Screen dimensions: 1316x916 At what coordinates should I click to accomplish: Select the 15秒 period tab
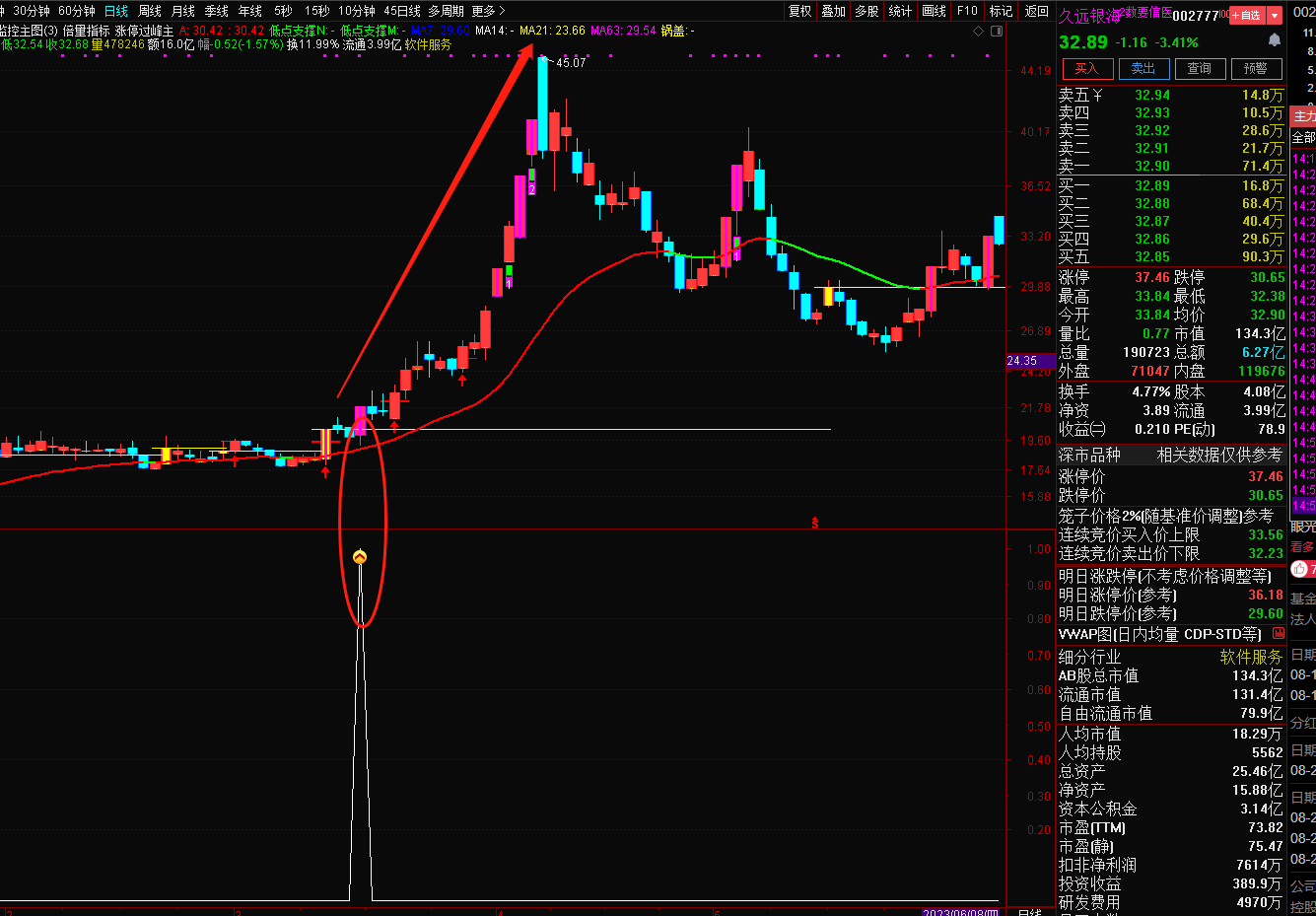point(316,11)
